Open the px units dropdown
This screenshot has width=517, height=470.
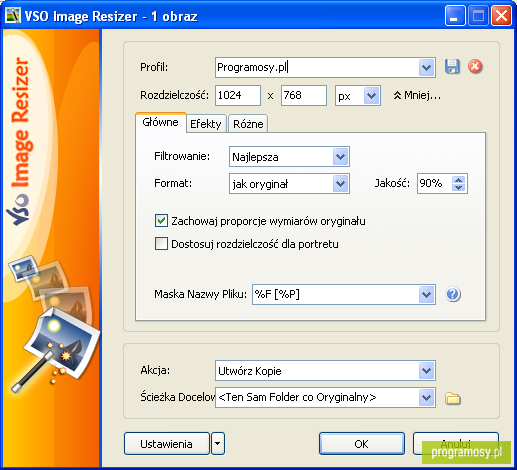point(371,96)
